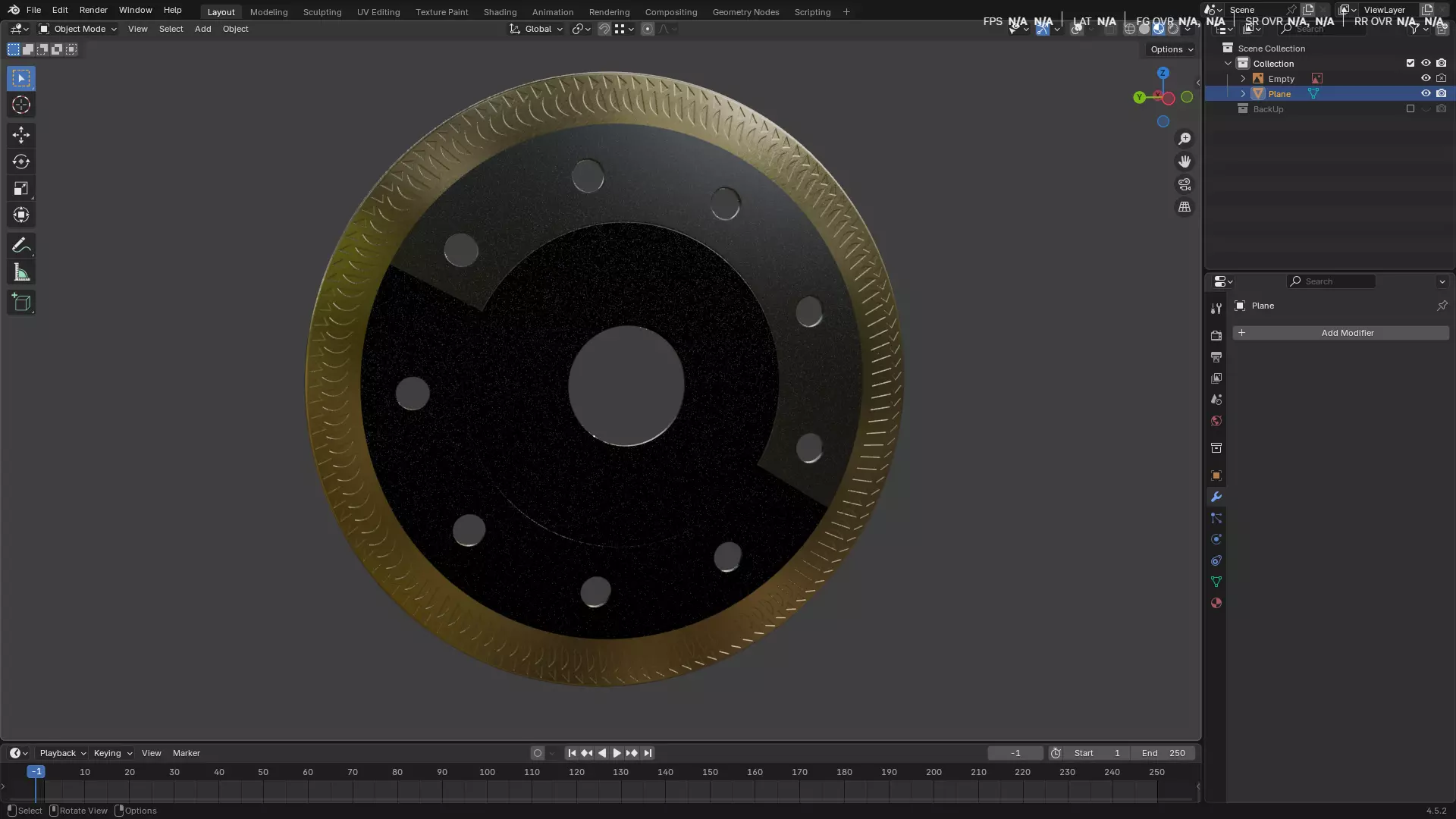Click the Z axis on the navigation gizmo
Viewport: 1456px width, 819px height.
click(1163, 73)
